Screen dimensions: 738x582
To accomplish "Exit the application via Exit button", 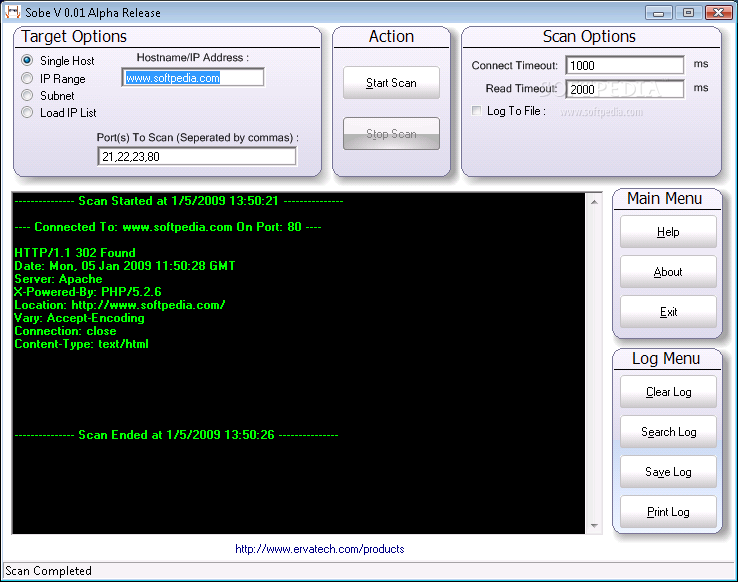I will 668,311.
